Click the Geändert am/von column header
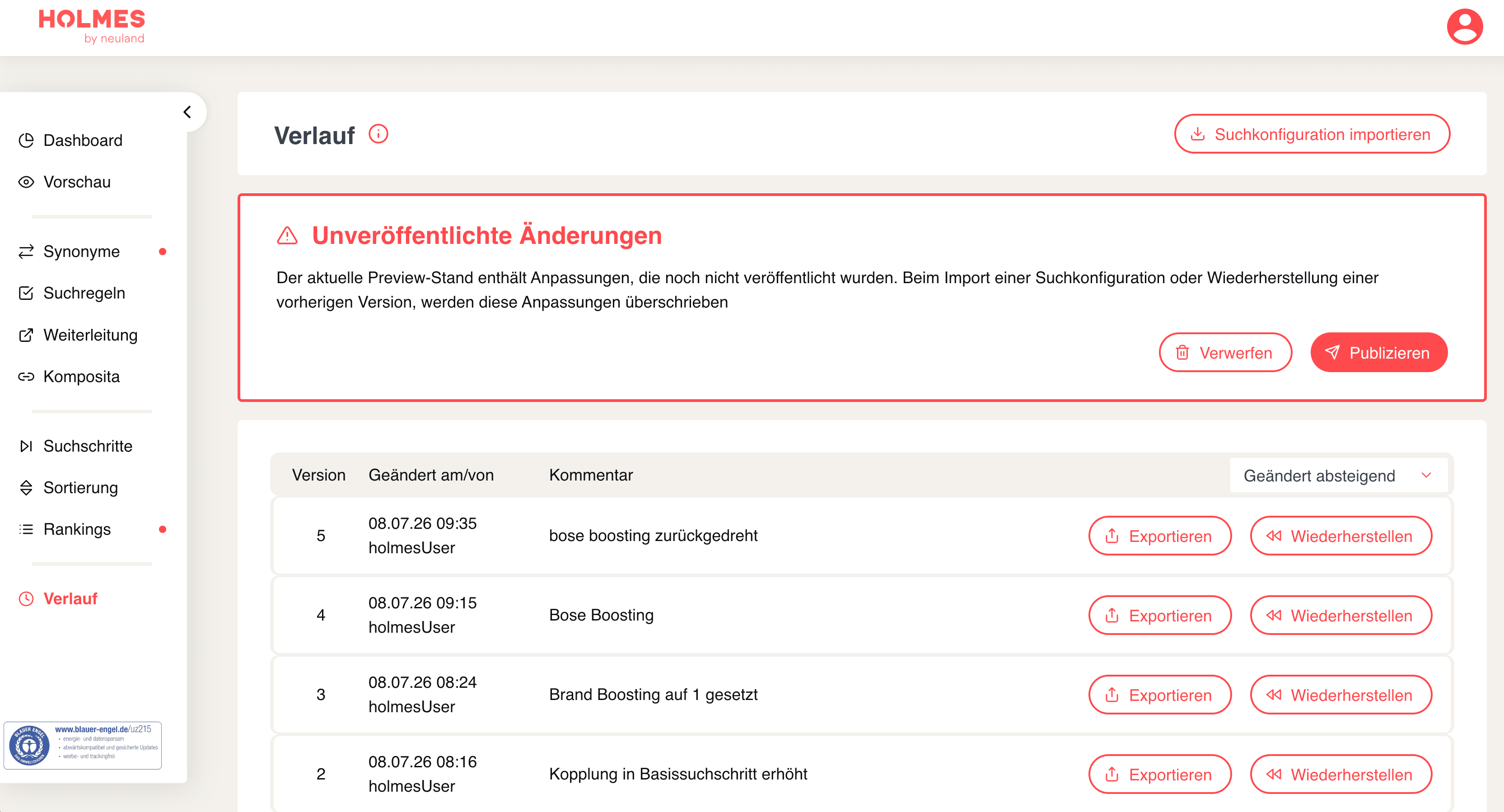This screenshot has height=812, width=1504. pos(431,475)
